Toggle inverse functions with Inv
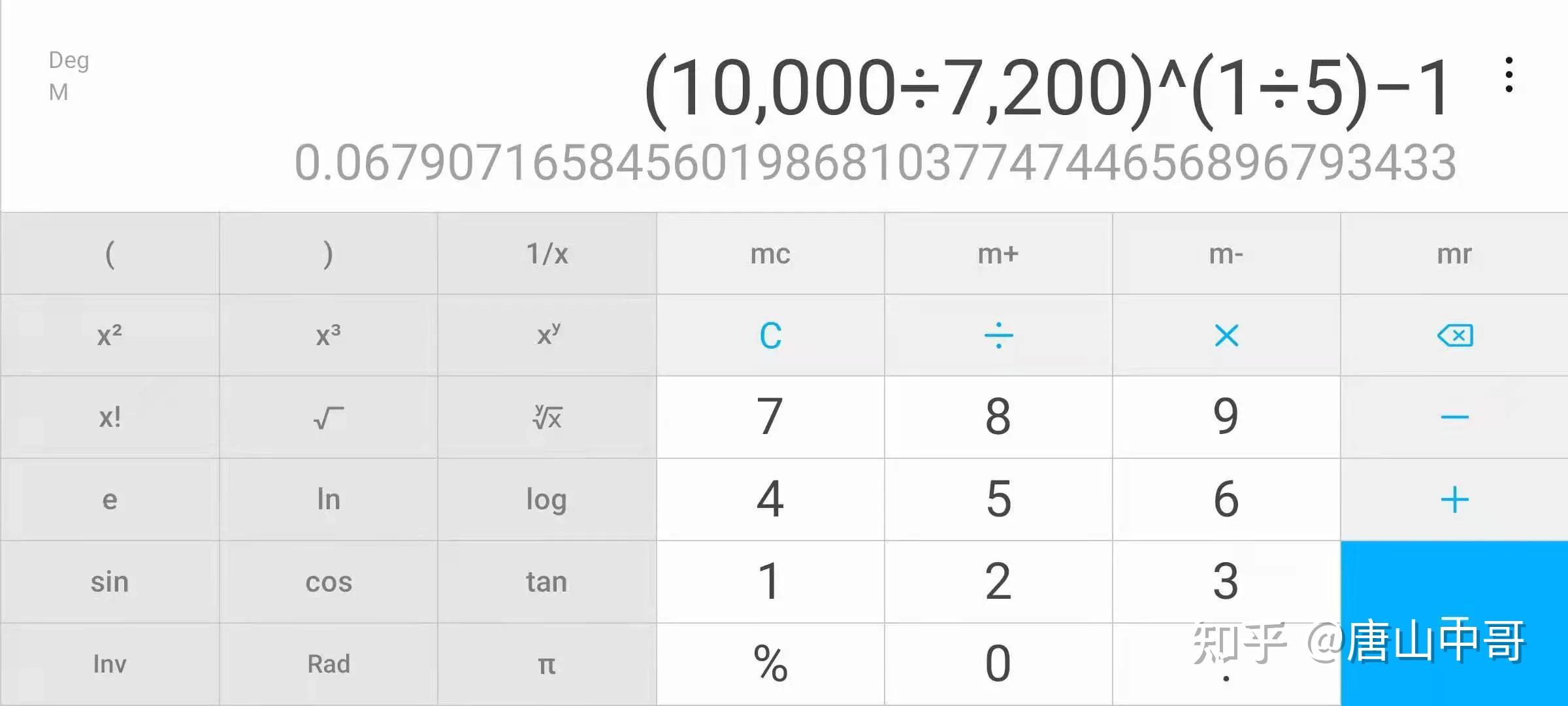 pyautogui.click(x=110, y=664)
